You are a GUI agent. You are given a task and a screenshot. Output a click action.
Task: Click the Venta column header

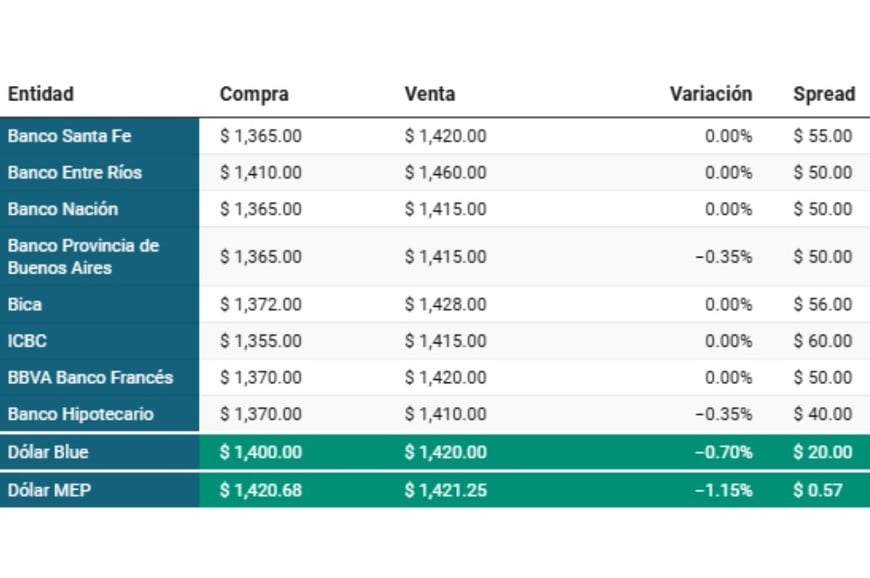[430, 94]
